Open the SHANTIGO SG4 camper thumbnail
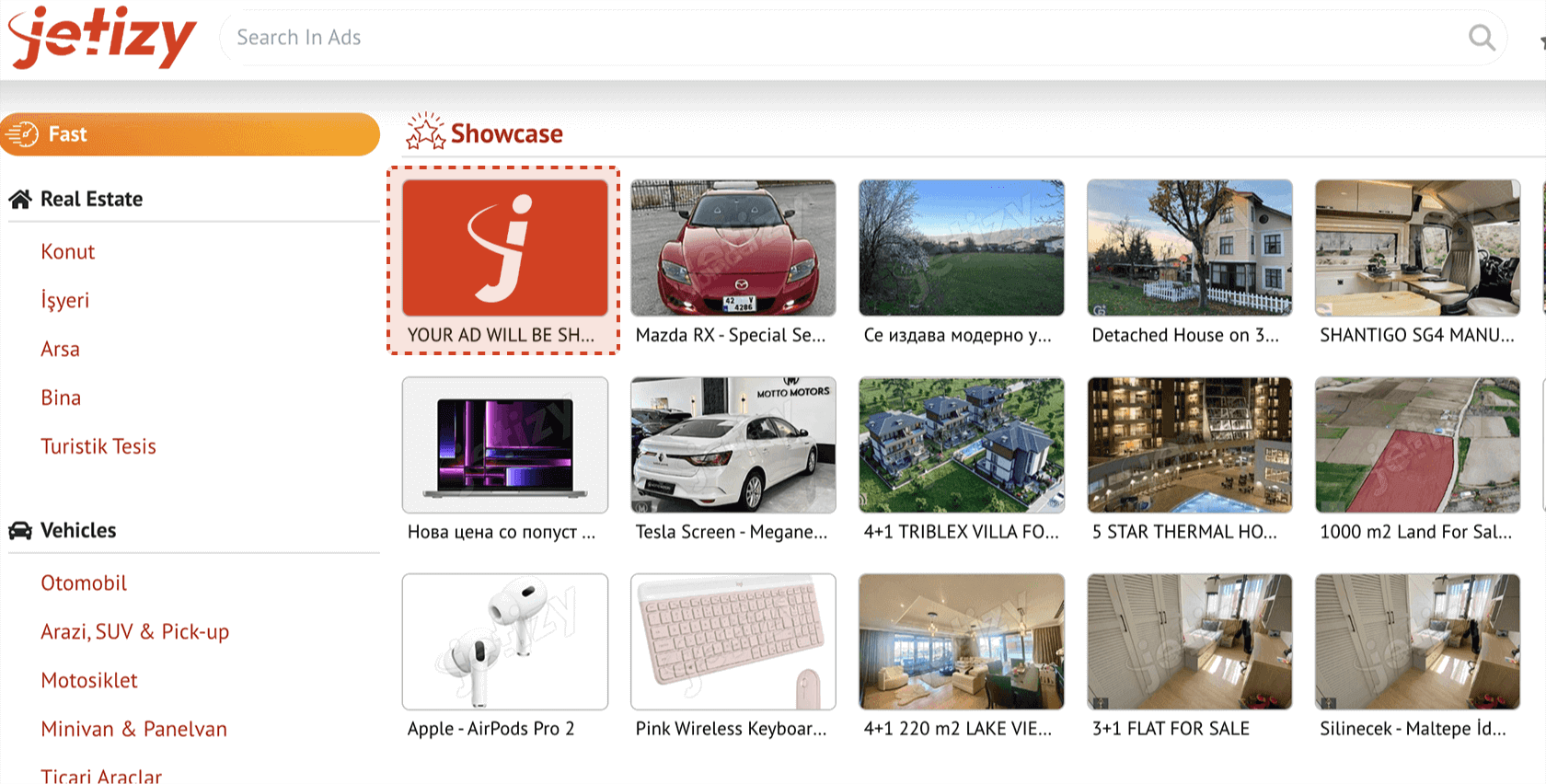Image resolution: width=1546 pixels, height=784 pixels. pos(1417,248)
